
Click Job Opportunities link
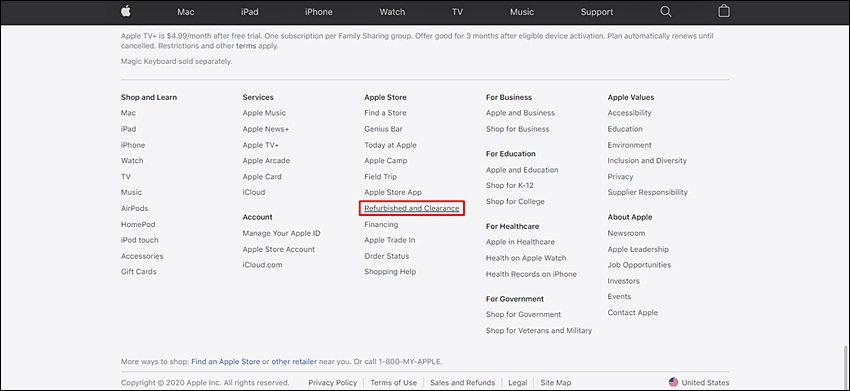pyautogui.click(x=639, y=265)
